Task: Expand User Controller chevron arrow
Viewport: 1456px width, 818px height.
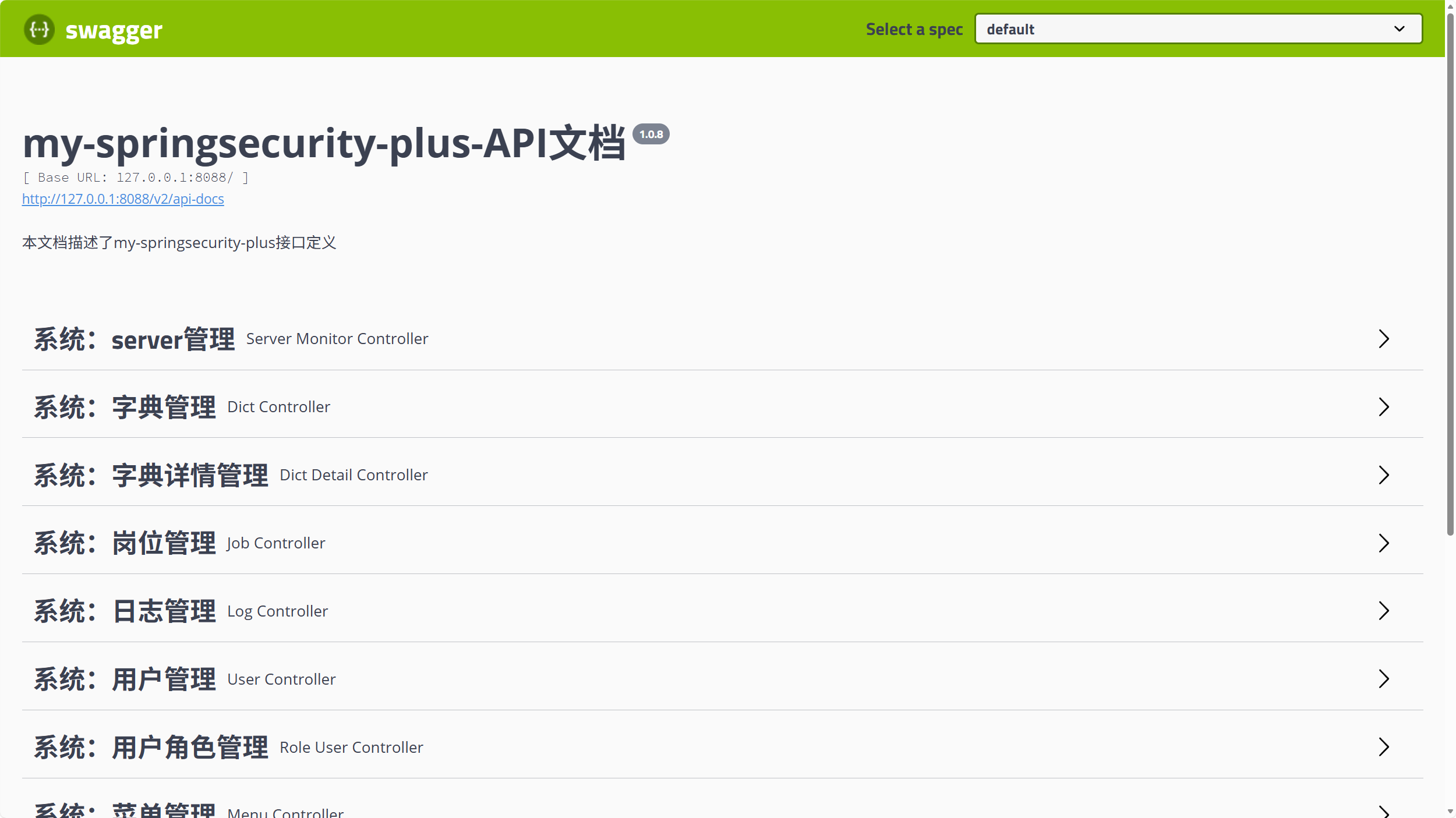Action: point(1384,679)
